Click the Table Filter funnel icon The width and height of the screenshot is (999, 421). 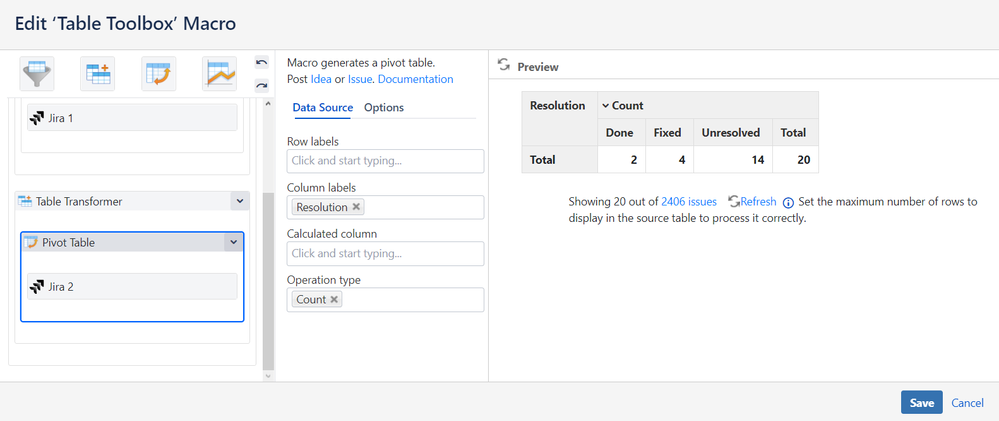[38, 73]
